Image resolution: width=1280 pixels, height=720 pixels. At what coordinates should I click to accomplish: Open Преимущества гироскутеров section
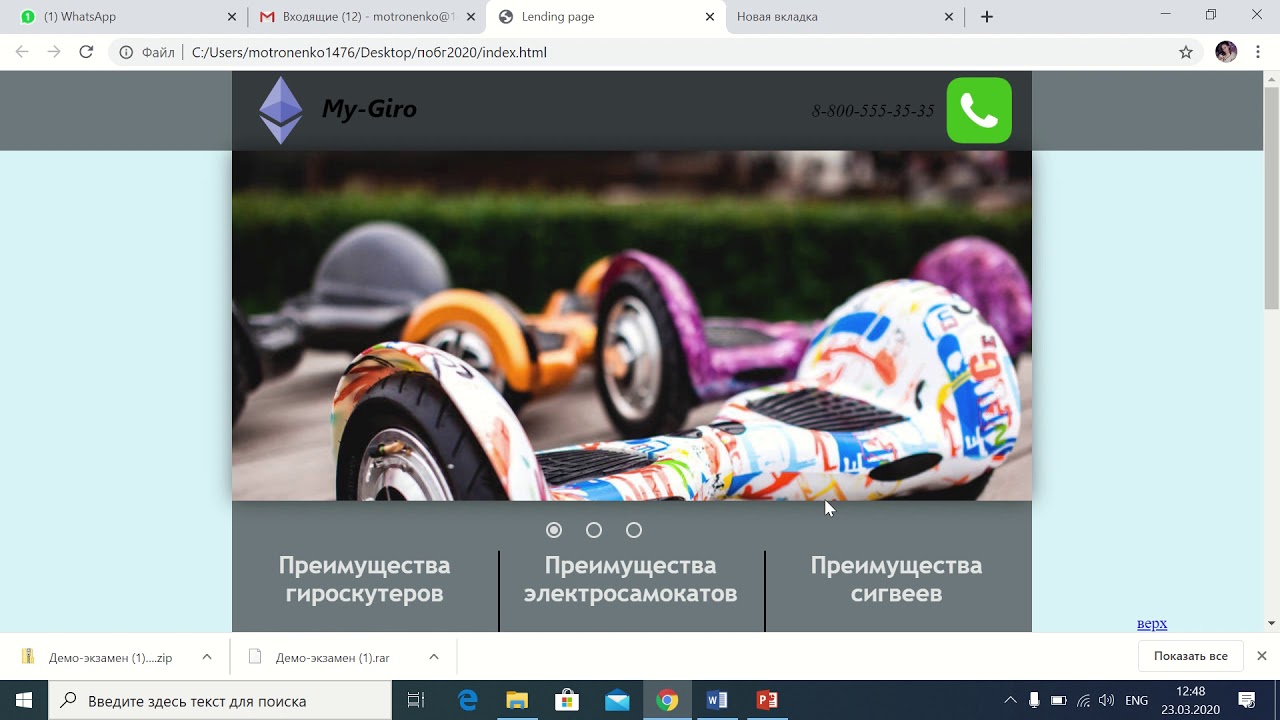tap(365, 579)
